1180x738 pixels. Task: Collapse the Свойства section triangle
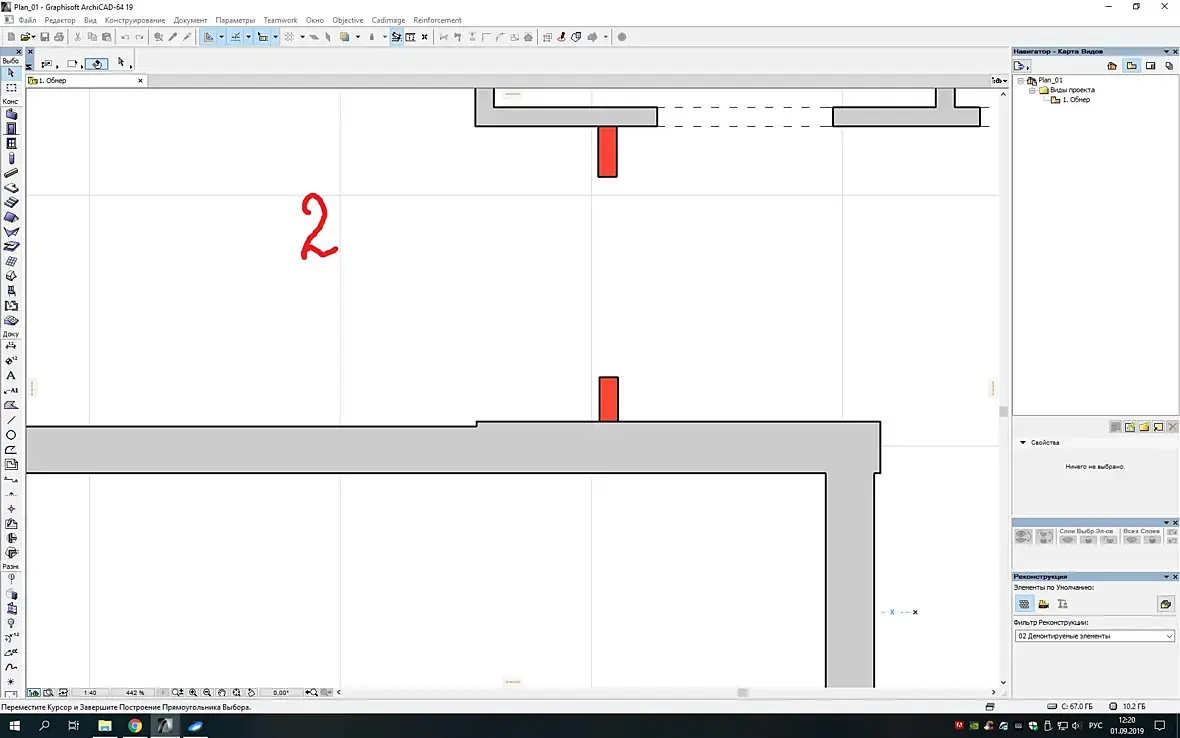[1023, 442]
